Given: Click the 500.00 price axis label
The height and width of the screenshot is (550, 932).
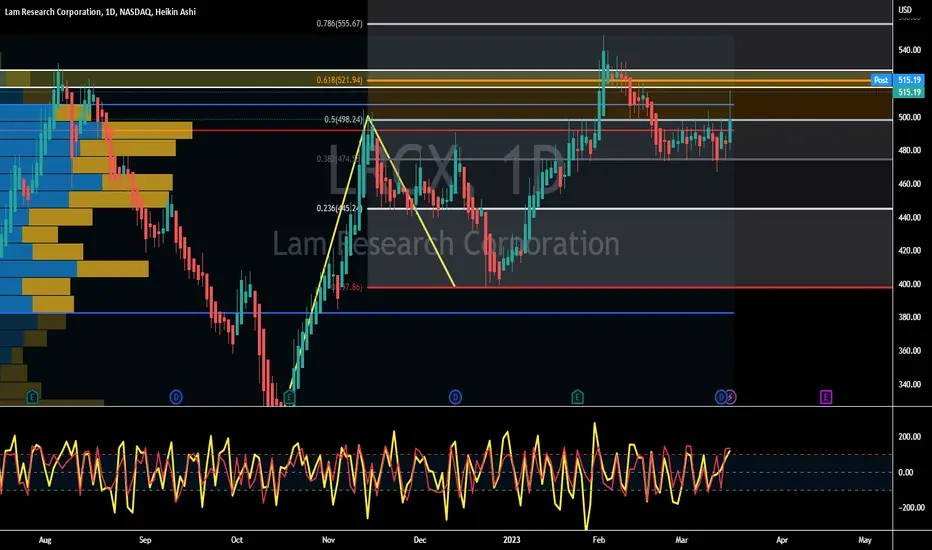Looking at the screenshot, I should tap(909, 117).
